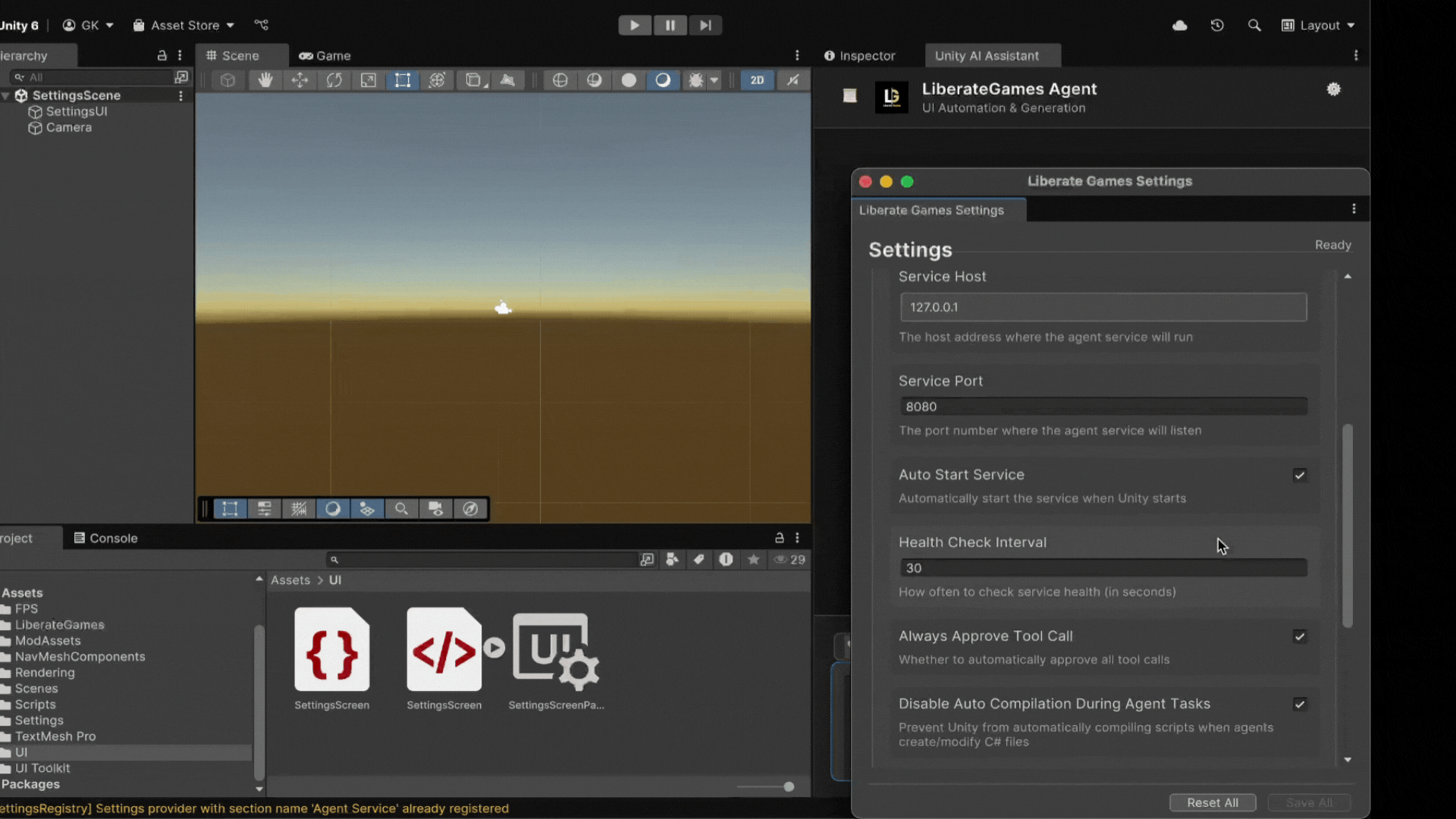Select the Hand tool in the Scene toolbar
This screenshot has height=819, width=1456.
[265, 80]
